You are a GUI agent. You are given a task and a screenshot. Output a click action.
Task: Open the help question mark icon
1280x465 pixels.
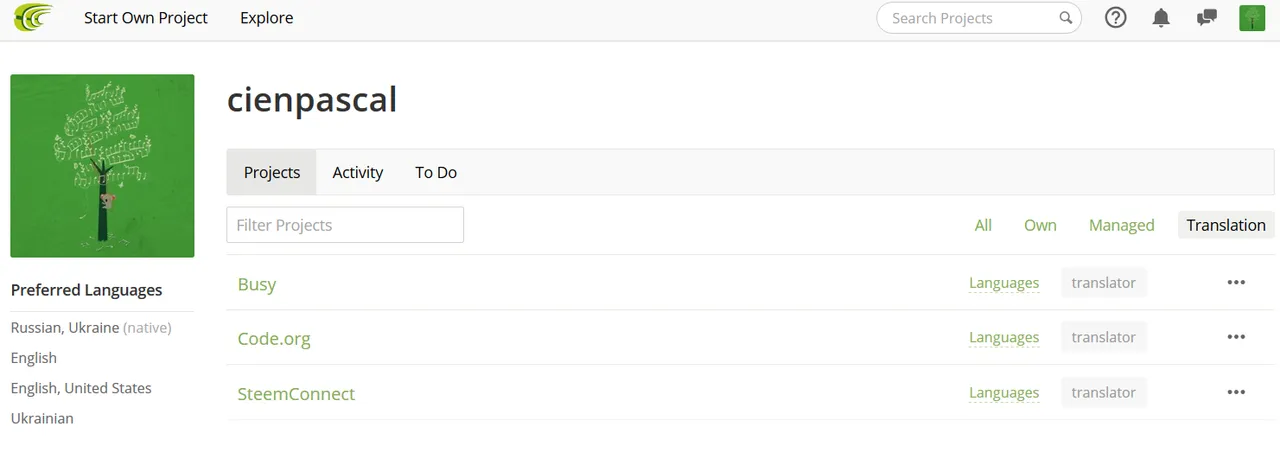(x=1115, y=18)
